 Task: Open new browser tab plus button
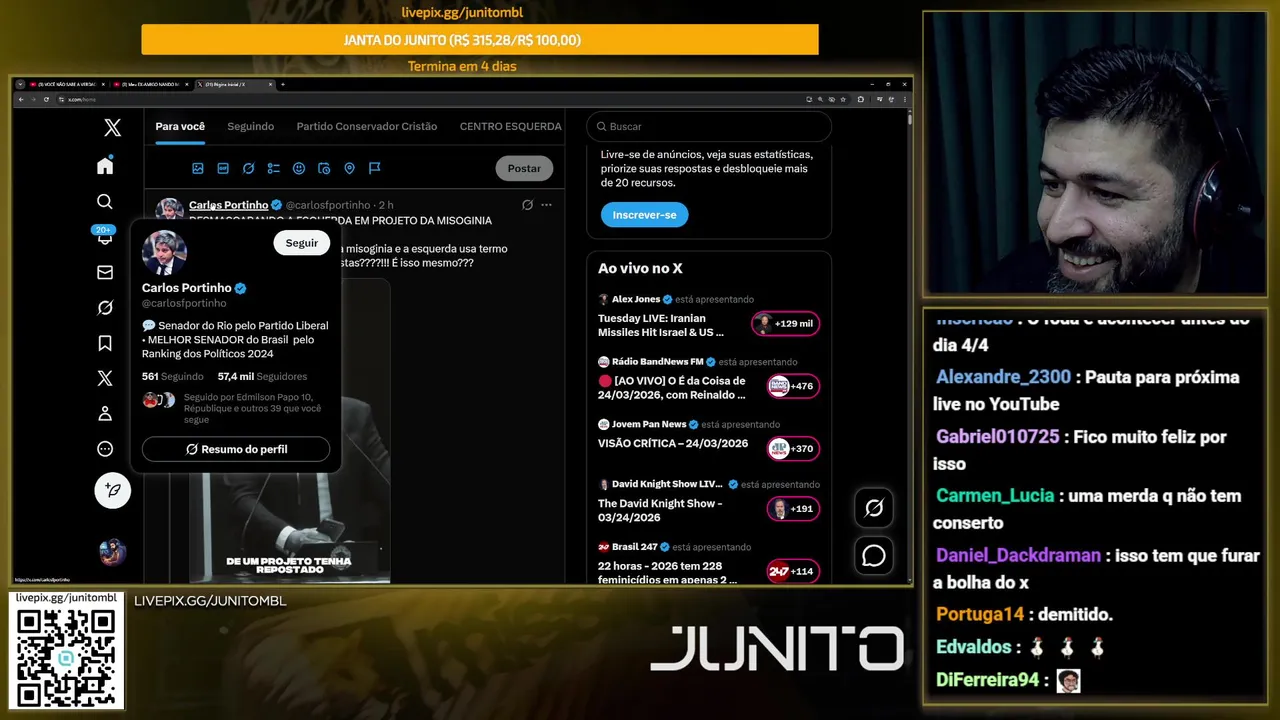[283, 84]
